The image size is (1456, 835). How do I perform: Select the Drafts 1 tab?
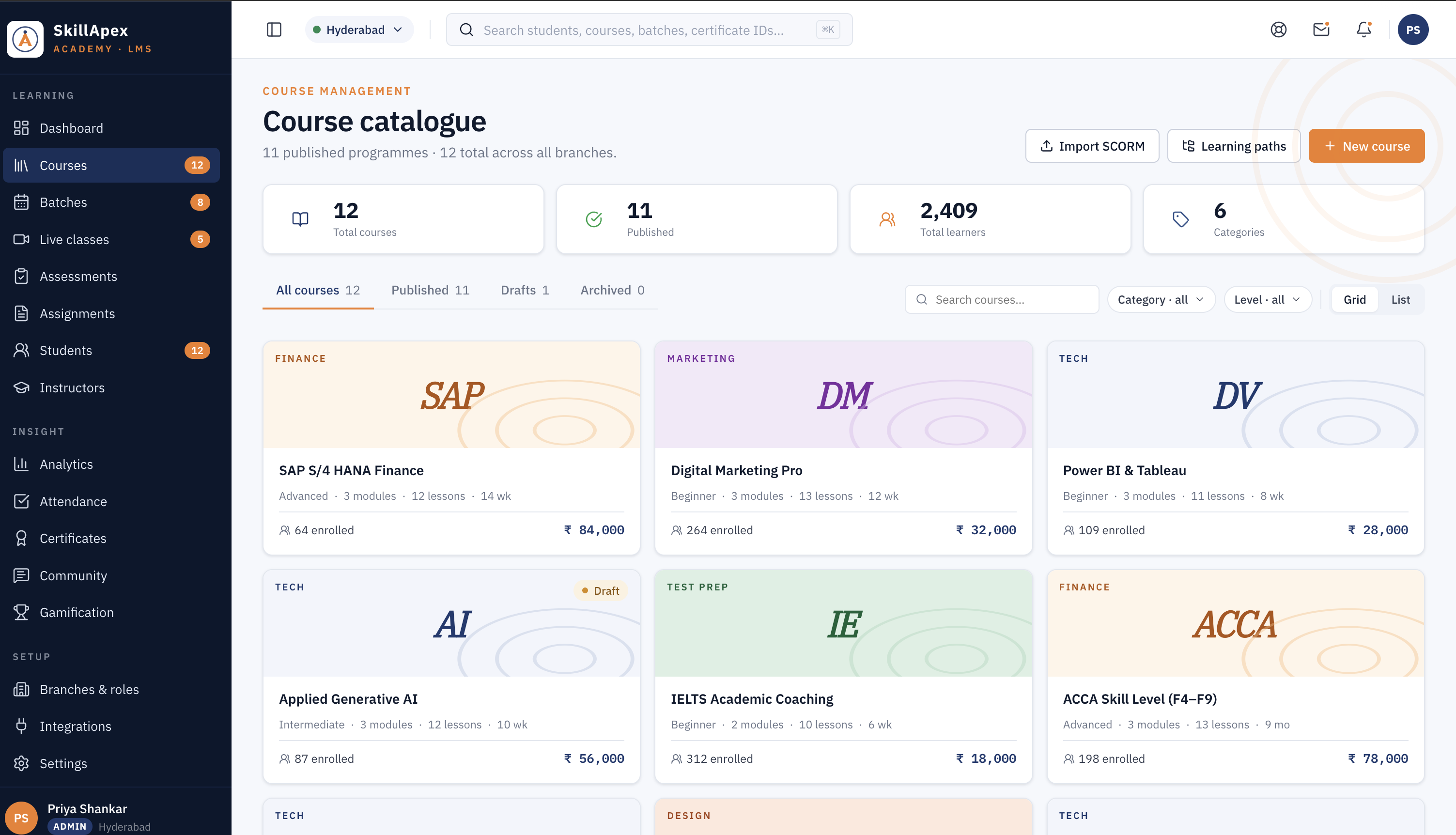[525, 290]
